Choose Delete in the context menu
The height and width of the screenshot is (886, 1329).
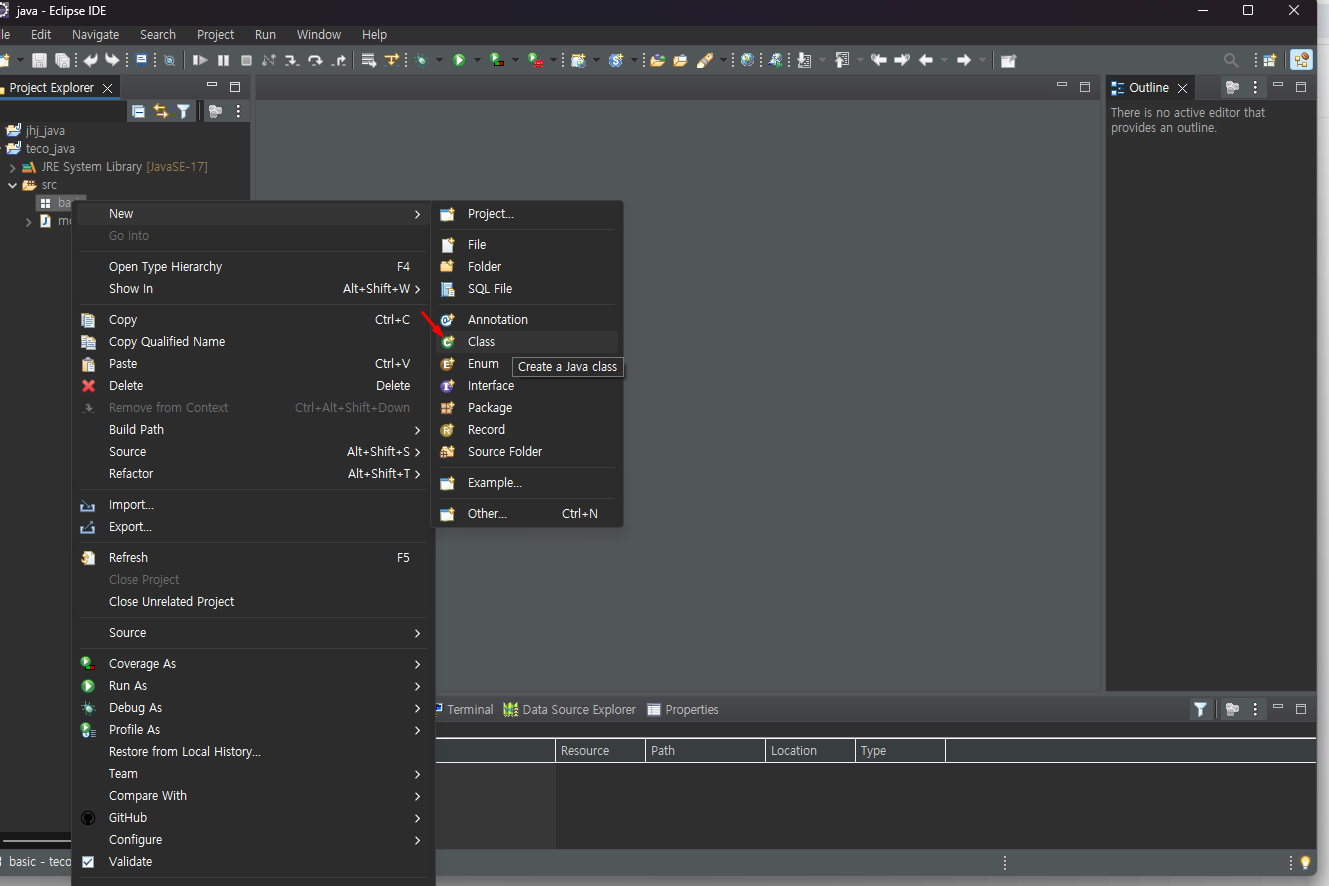[253, 386]
